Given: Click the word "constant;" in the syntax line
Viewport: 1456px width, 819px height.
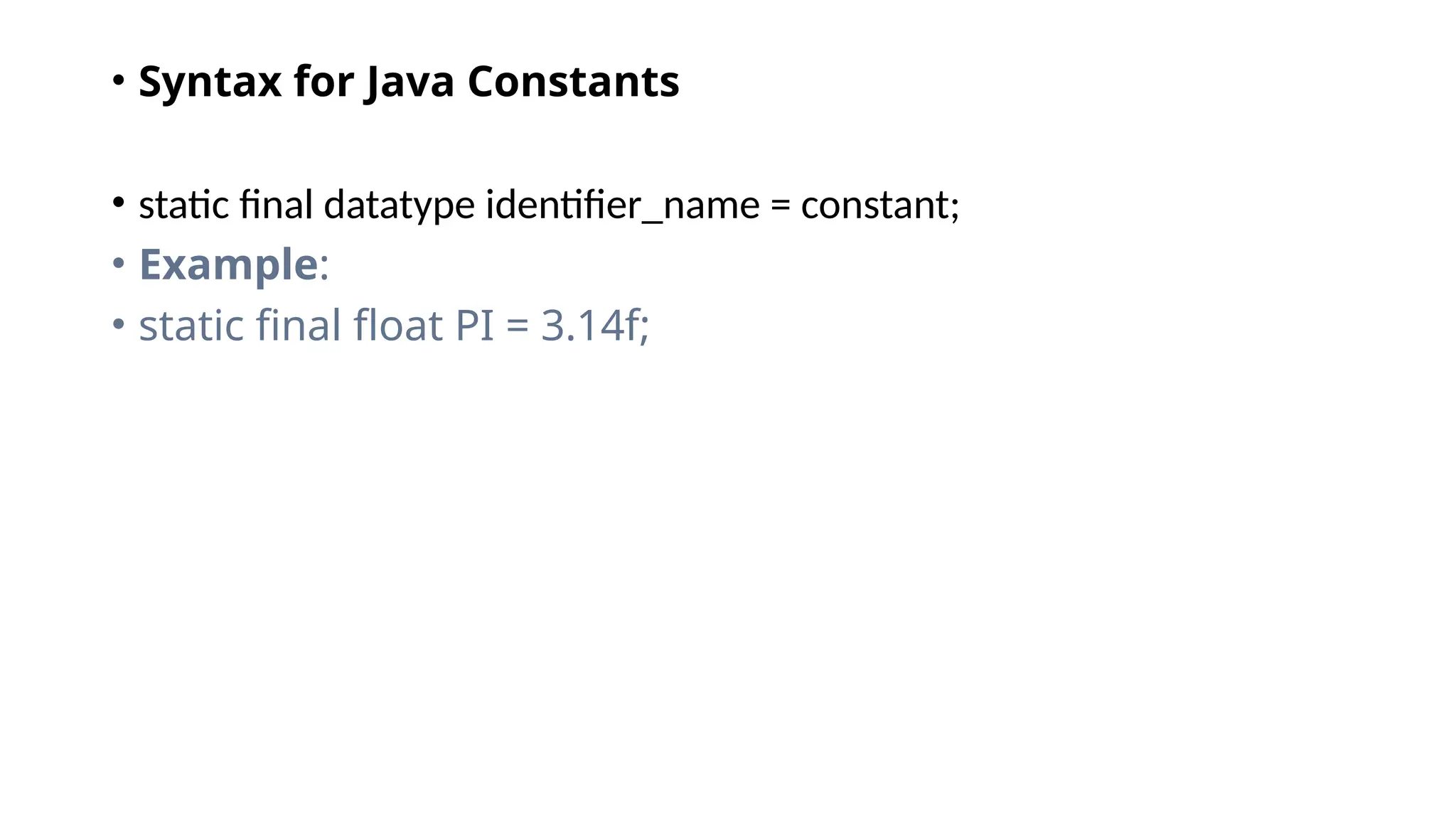Looking at the screenshot, I should [880, 205].
